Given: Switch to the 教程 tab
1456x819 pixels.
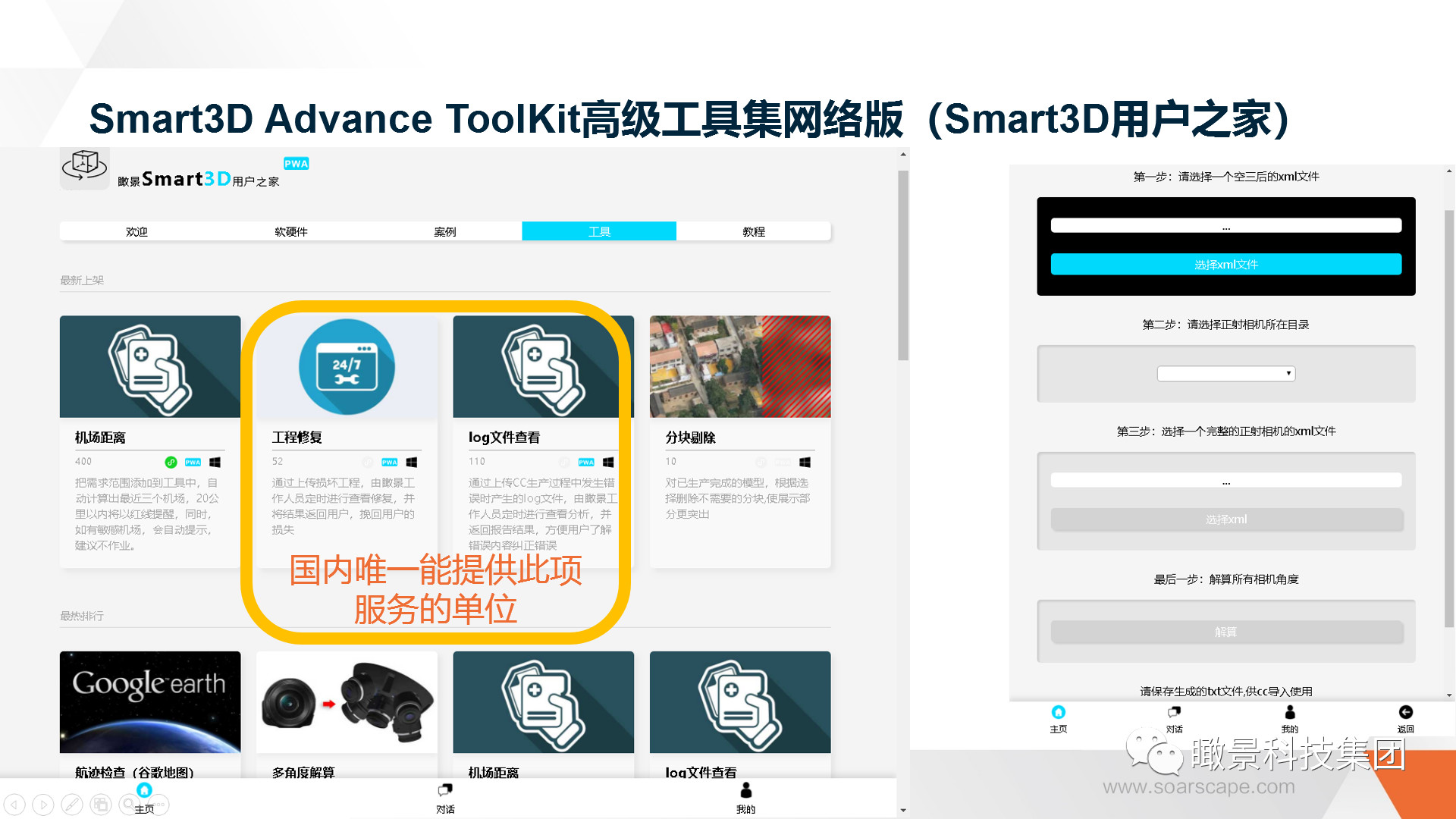Looking at the screenshot, I should point(754,231).
